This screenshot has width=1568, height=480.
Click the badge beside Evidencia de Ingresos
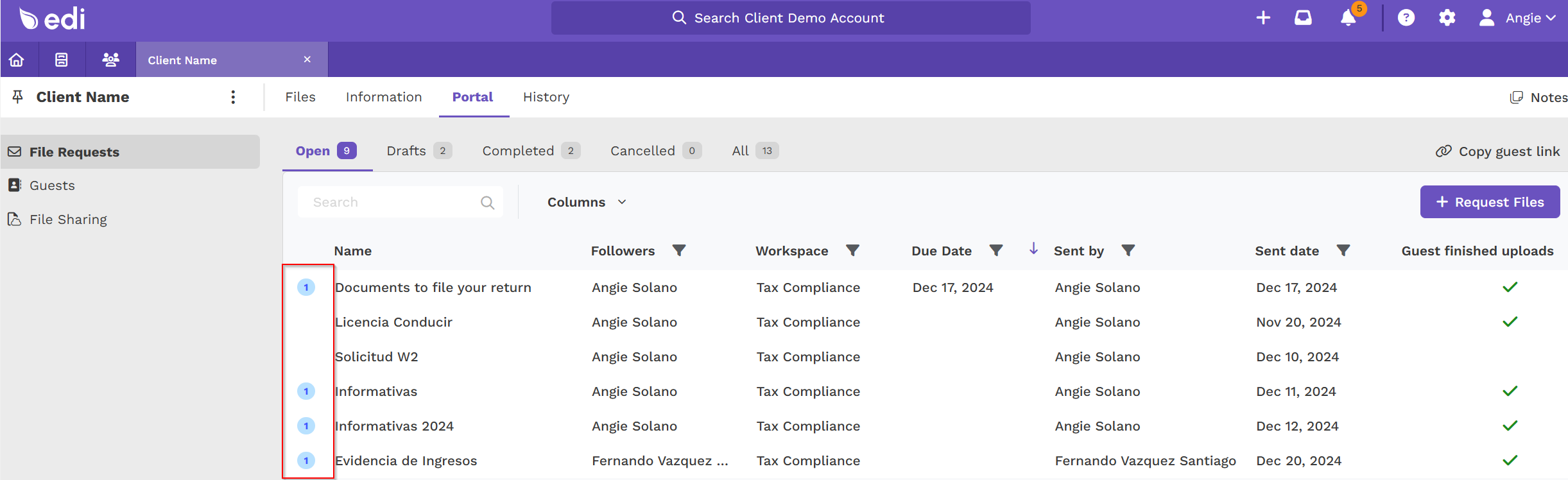pos(306,461)
